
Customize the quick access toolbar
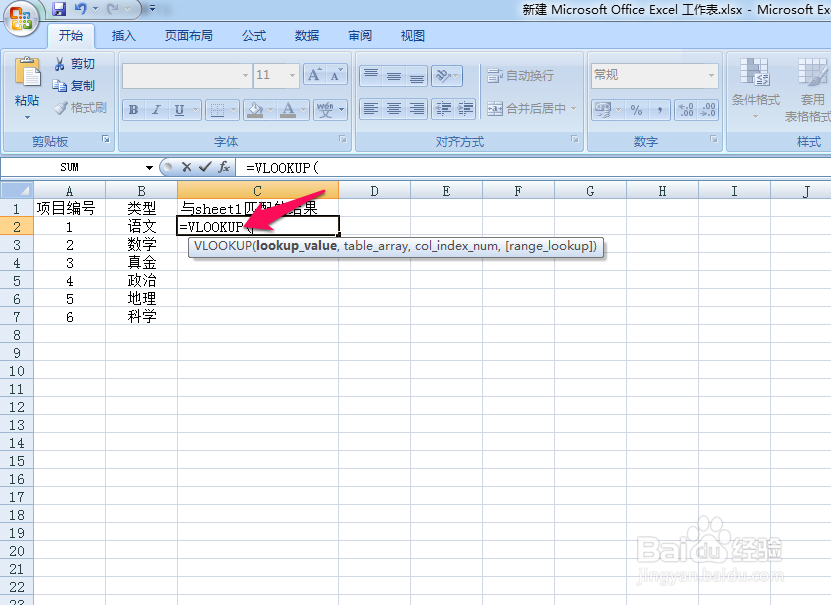152,8
